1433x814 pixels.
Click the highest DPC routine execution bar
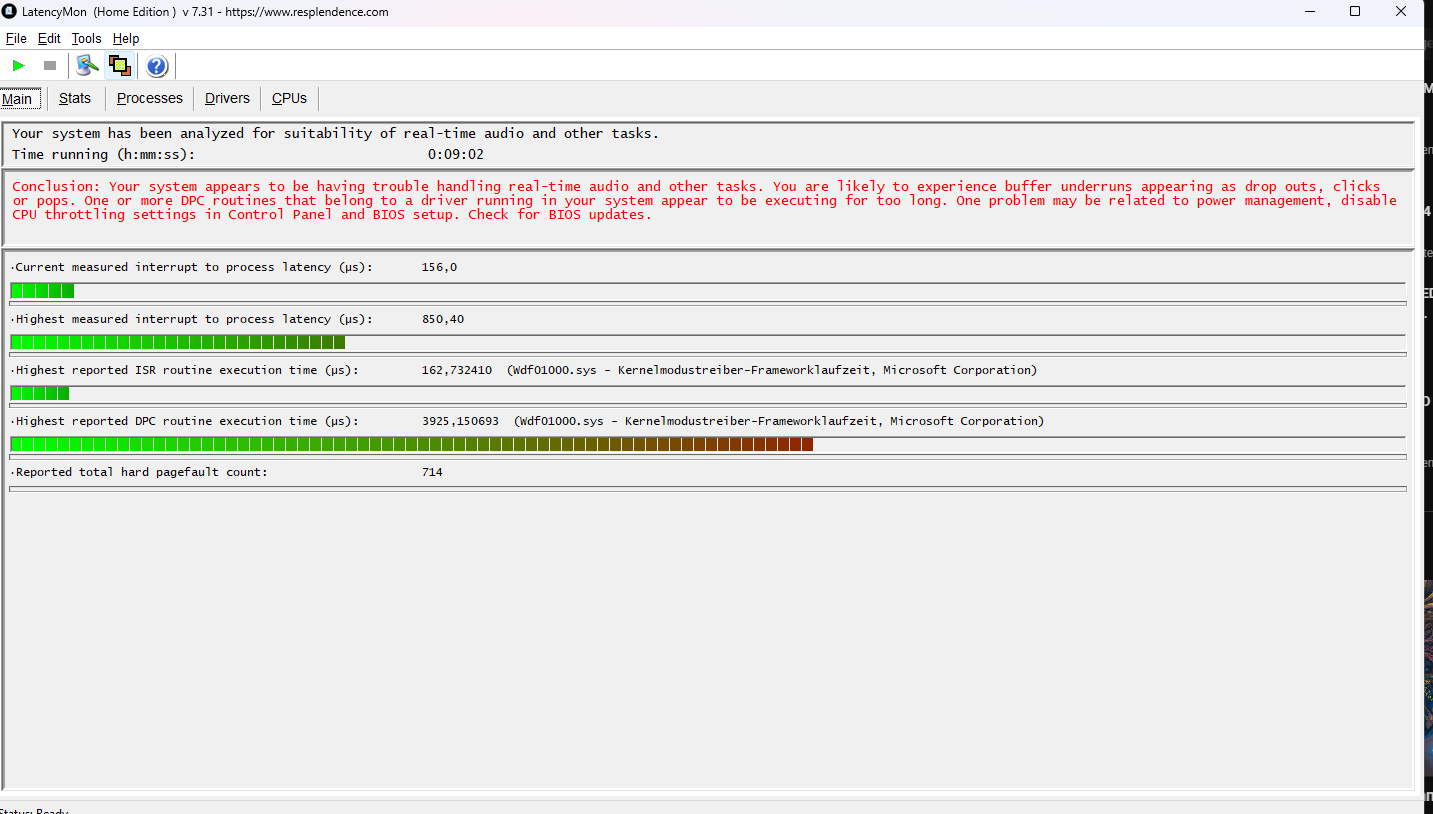[x=708, y=444]
